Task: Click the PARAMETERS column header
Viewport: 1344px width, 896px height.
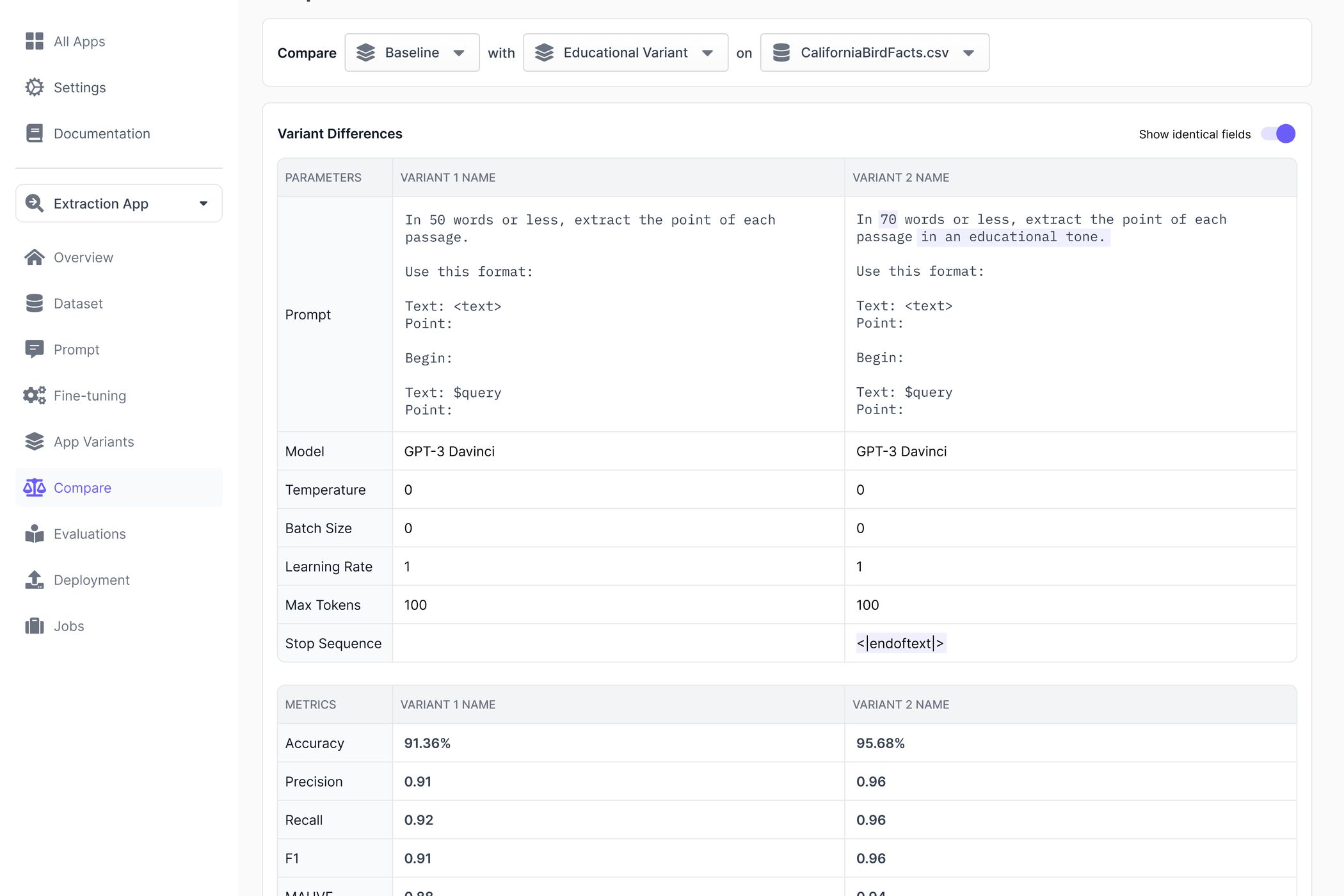Action: pos(323,177)
